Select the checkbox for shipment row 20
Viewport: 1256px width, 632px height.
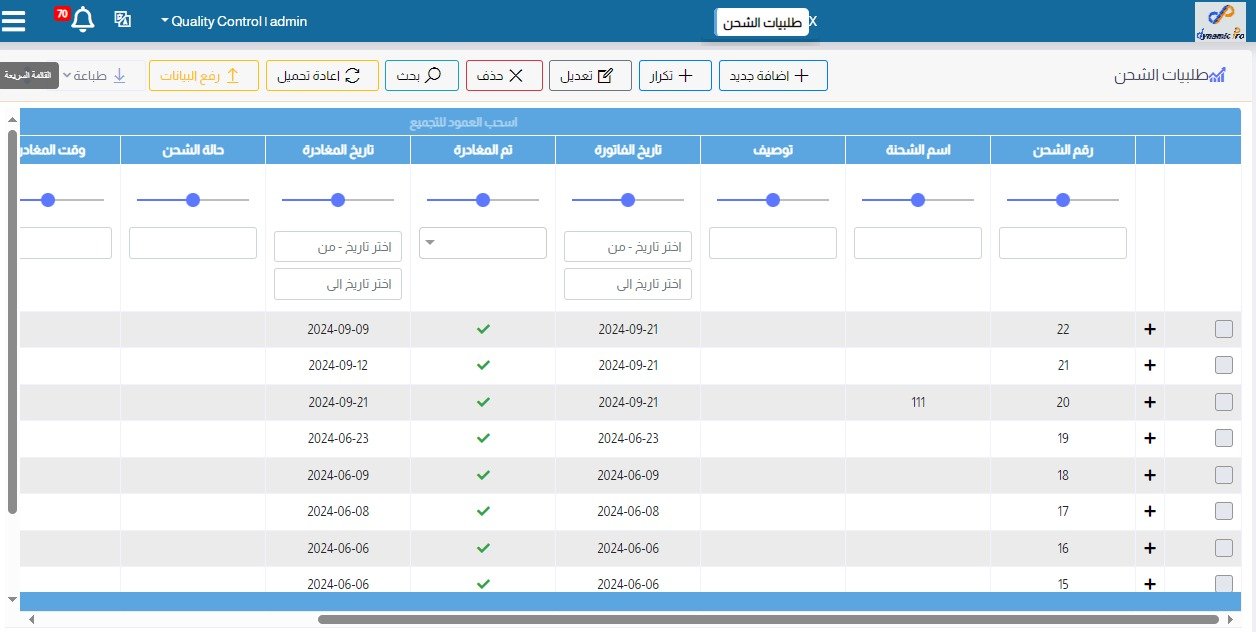tap(1223, 402)
